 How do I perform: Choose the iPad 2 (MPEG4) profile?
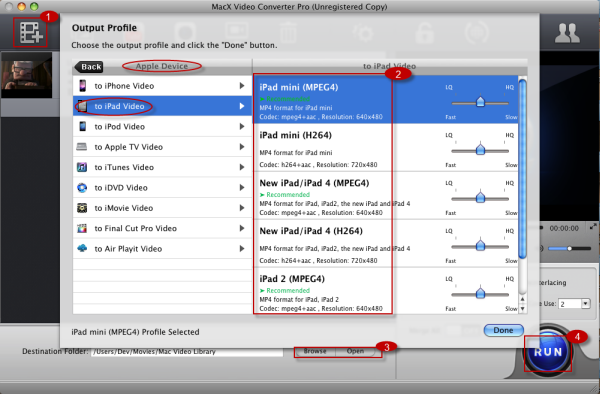tap(386, 291)
